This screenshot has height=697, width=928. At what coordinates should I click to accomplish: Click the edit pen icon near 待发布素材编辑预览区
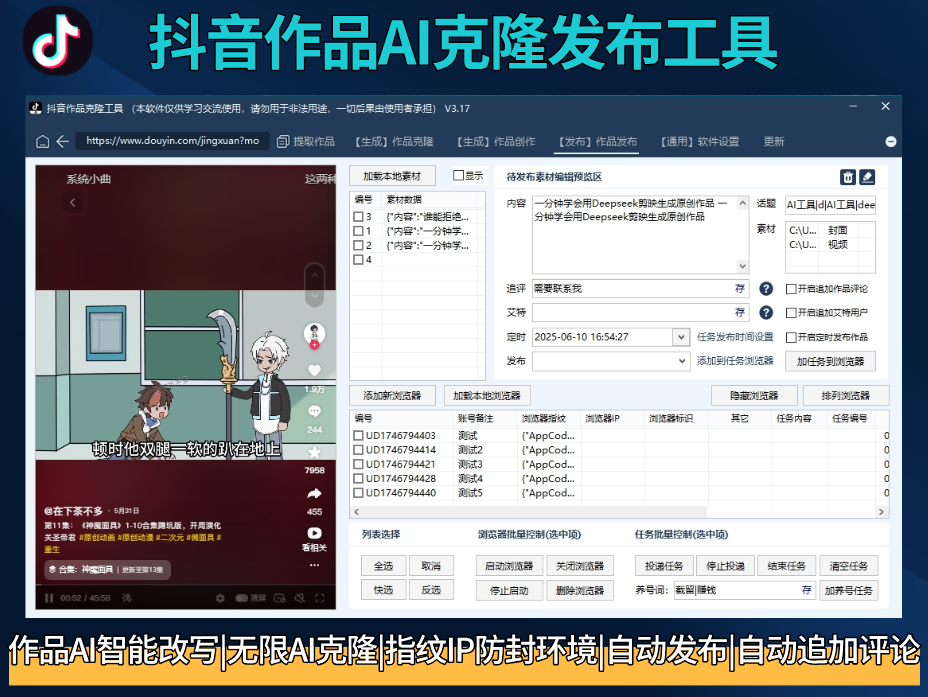point(867,177)
